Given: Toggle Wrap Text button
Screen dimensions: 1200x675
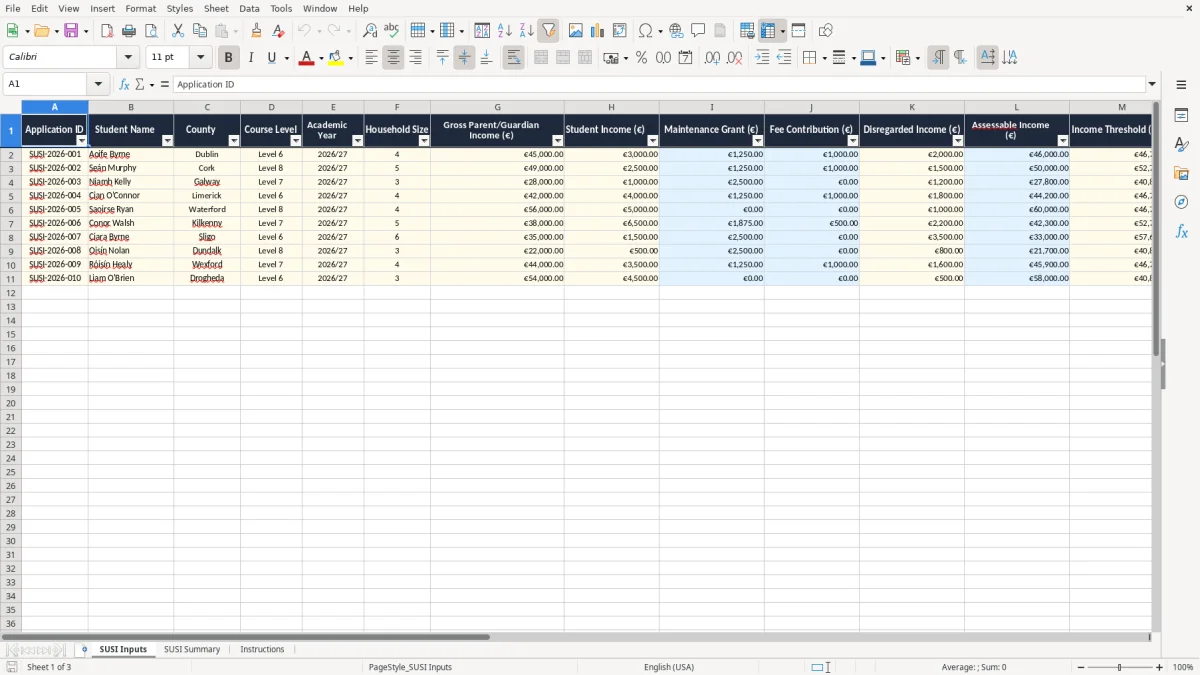Looking at the screenshot, I should tap(514, 58).
